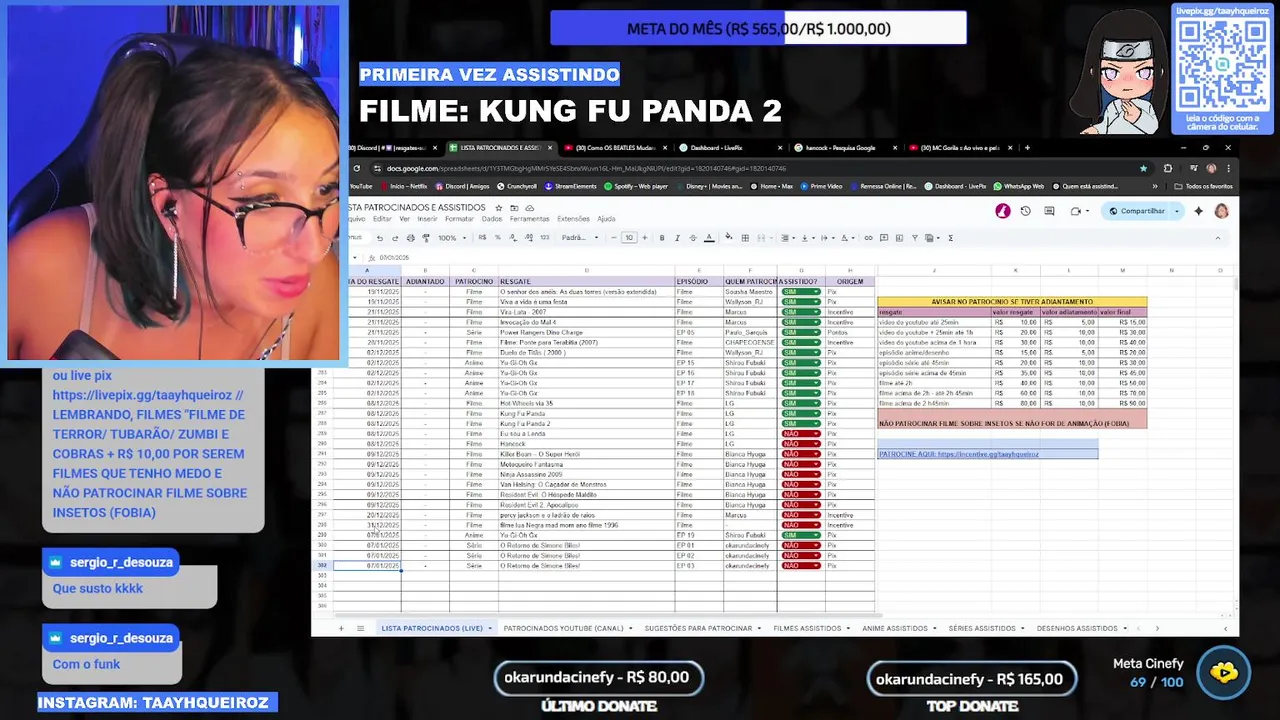Open the text color picker
This screenshot has height=720, width=1280.
[x=709, y=238]
